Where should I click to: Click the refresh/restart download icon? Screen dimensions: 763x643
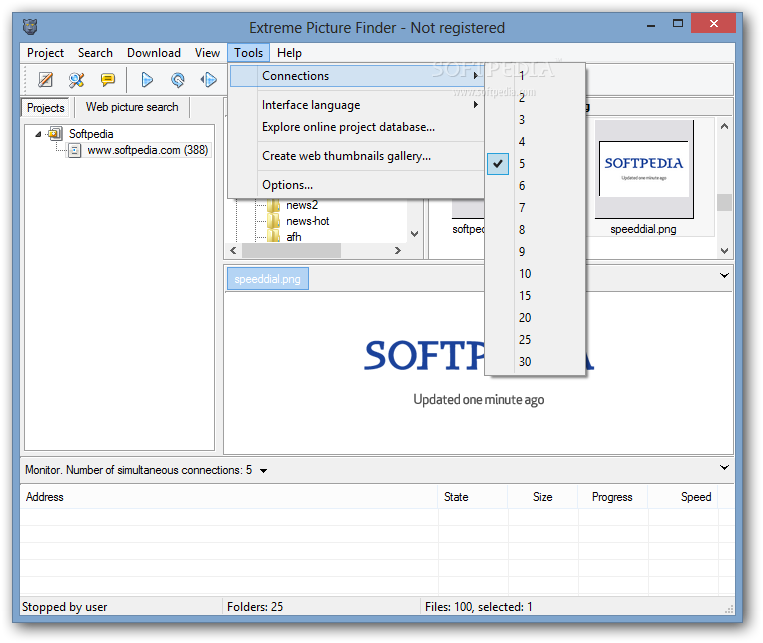point(178,79)
